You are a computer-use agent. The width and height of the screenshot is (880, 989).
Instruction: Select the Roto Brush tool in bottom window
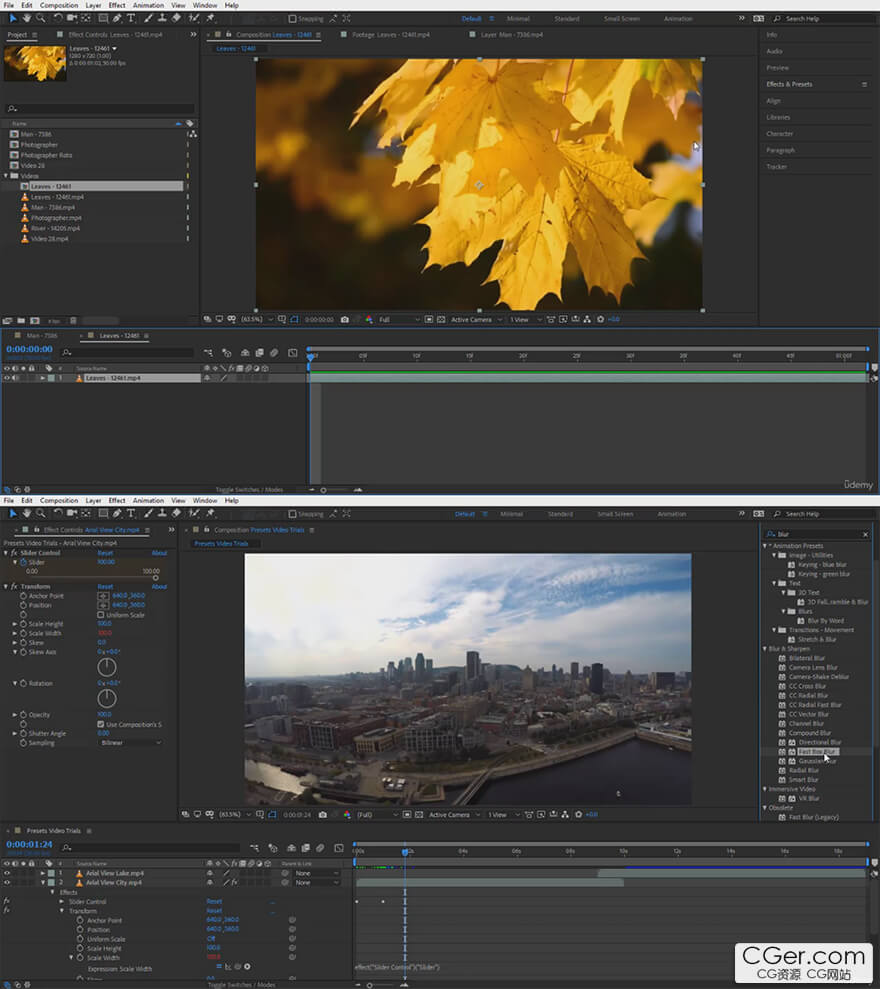pos(194,513)
